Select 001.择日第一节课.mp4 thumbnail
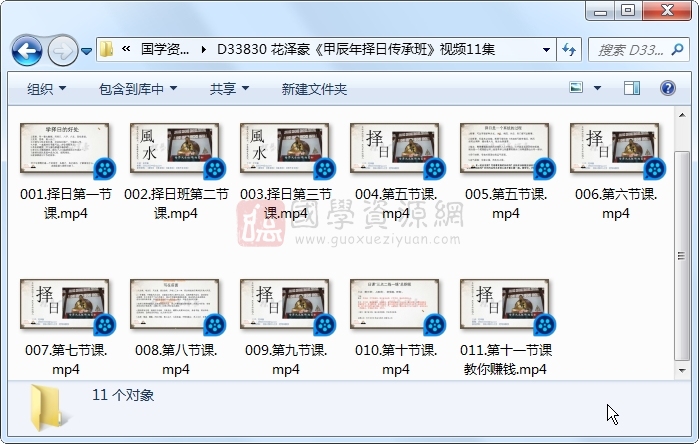This screenshot has width=699, height=444. point(65,148)
